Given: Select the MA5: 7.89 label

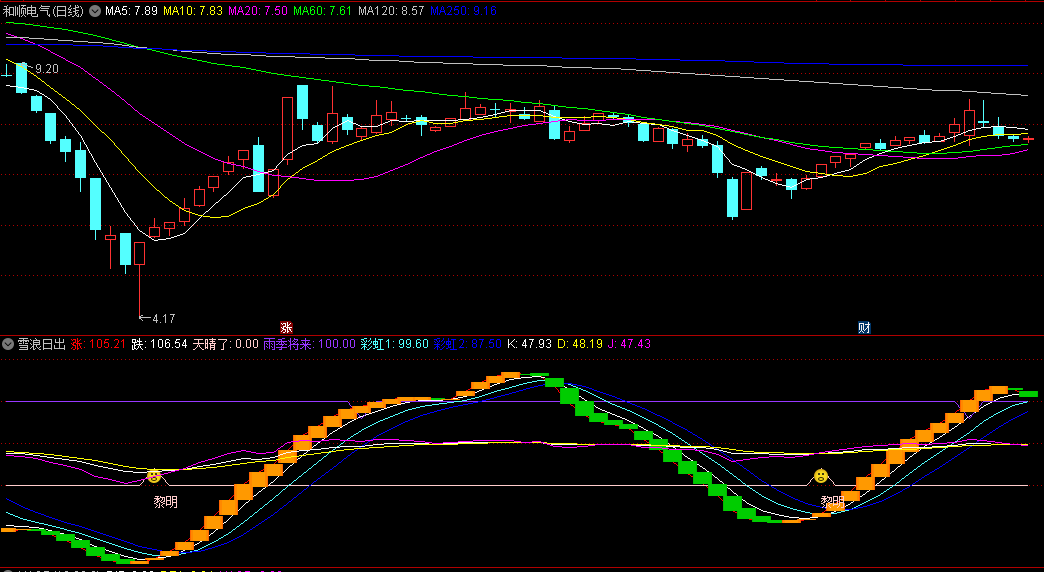Looking at the screenshot, I should tap(131, 11).
